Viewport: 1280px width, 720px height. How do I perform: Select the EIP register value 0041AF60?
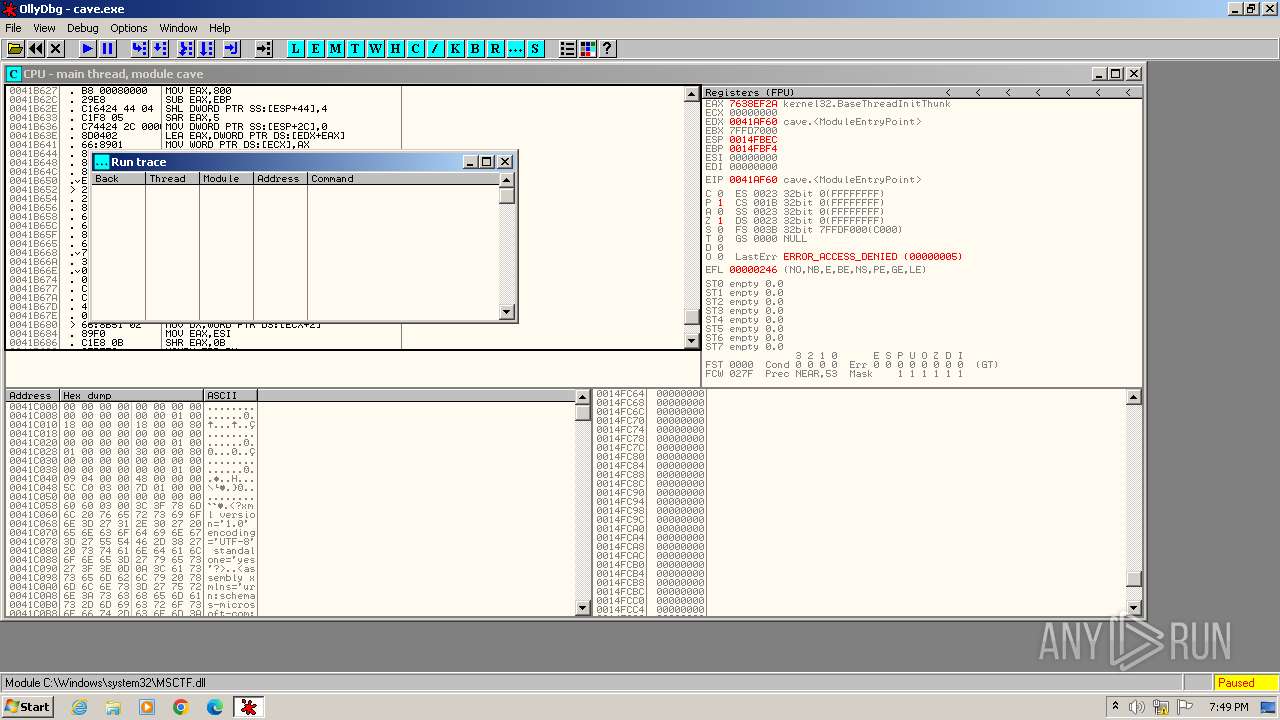pyautogui.click(x=753, y=180)
